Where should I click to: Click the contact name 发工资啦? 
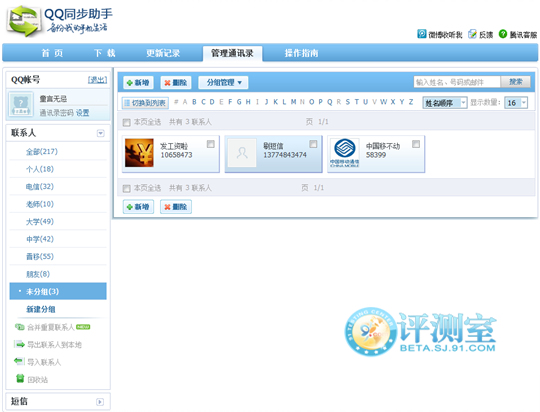[174, 146]
